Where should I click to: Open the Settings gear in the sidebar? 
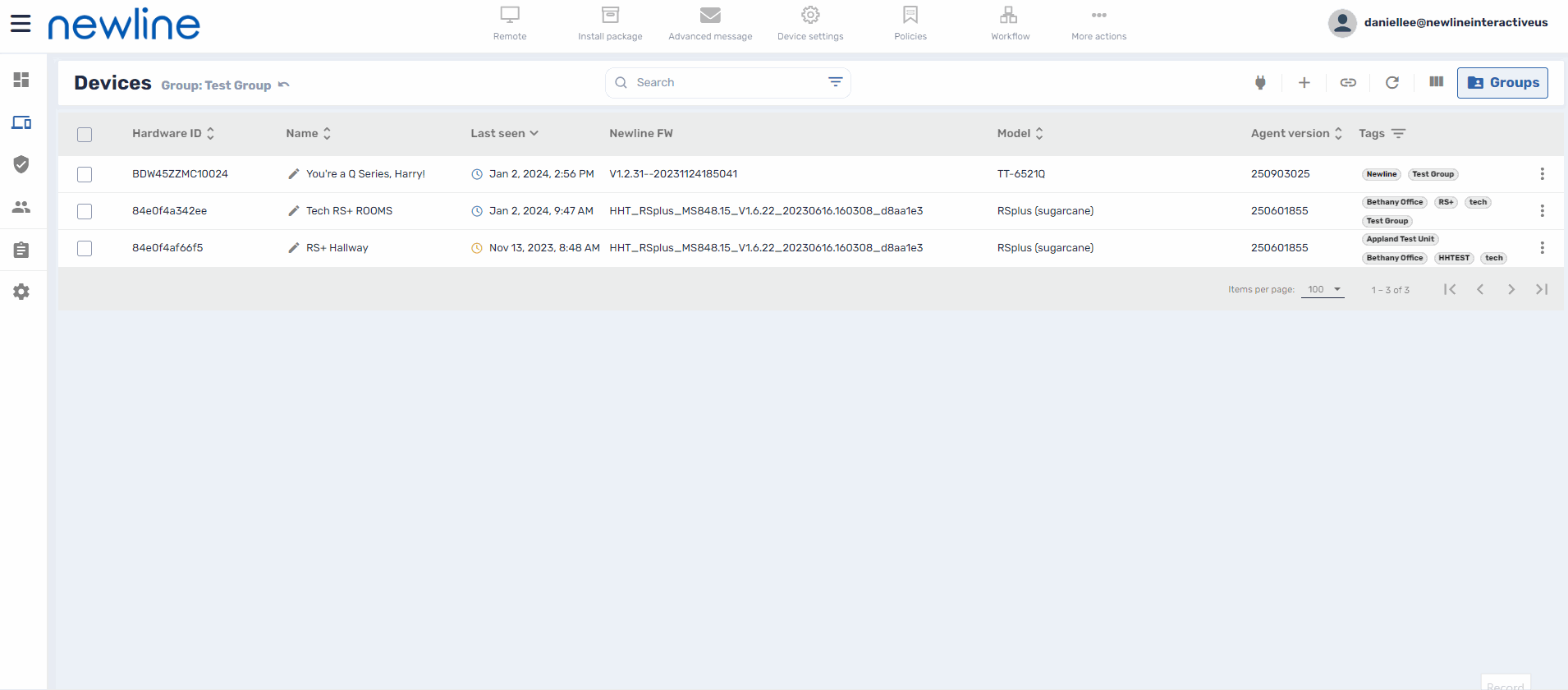point(21,292)
